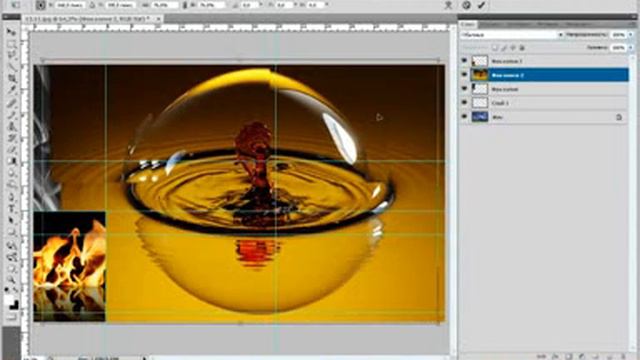Open the fill slider arrow
The image size is (640, 360).
click(x=631, y=48)
